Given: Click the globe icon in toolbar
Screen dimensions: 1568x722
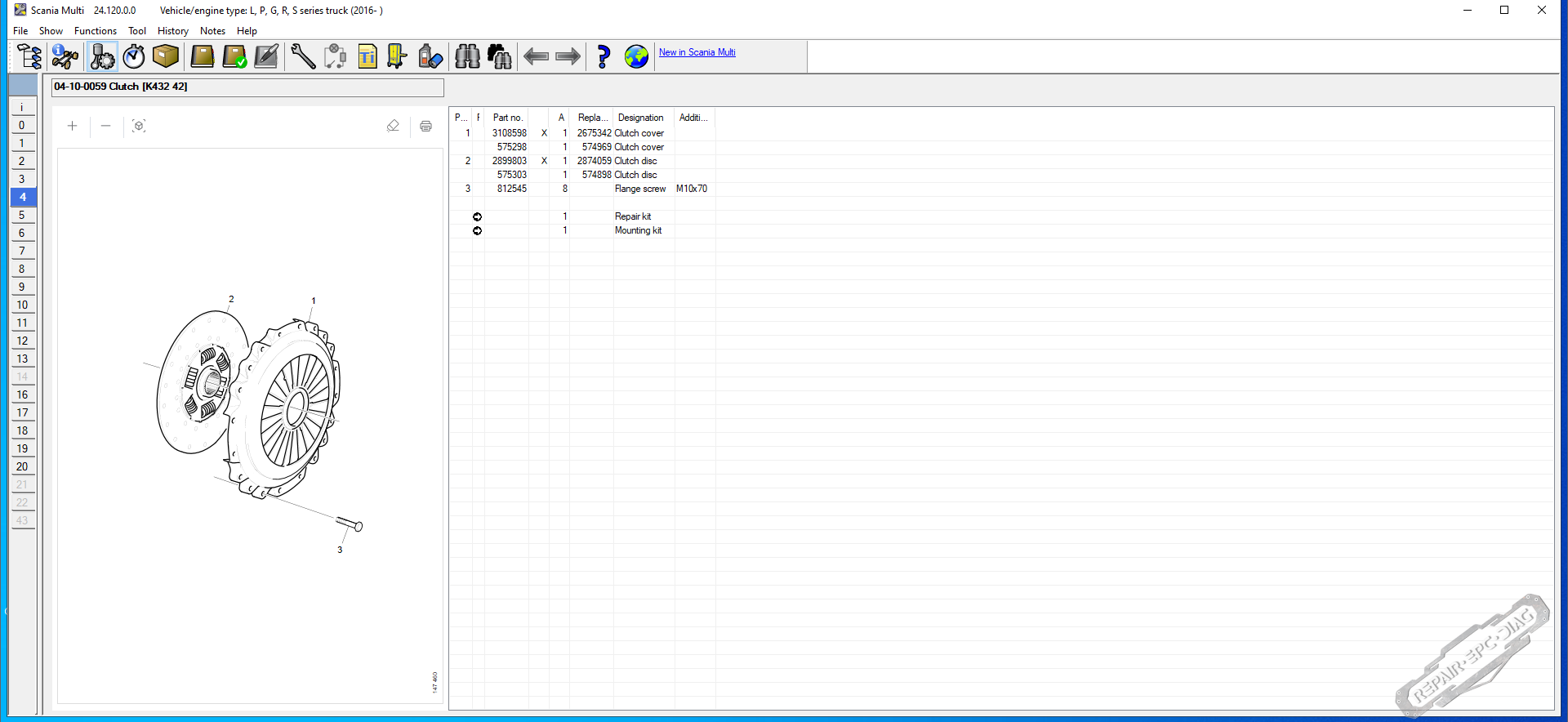Looking at the screenshot, I should (636, 56).
